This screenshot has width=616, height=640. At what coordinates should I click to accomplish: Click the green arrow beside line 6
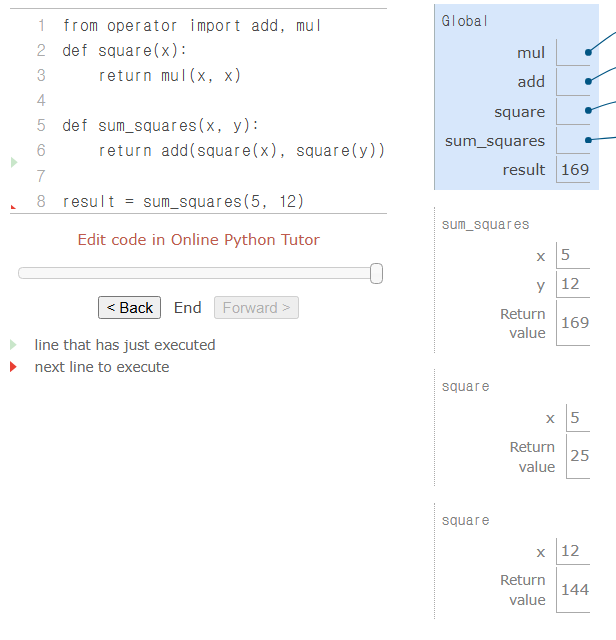click(14, 162)
